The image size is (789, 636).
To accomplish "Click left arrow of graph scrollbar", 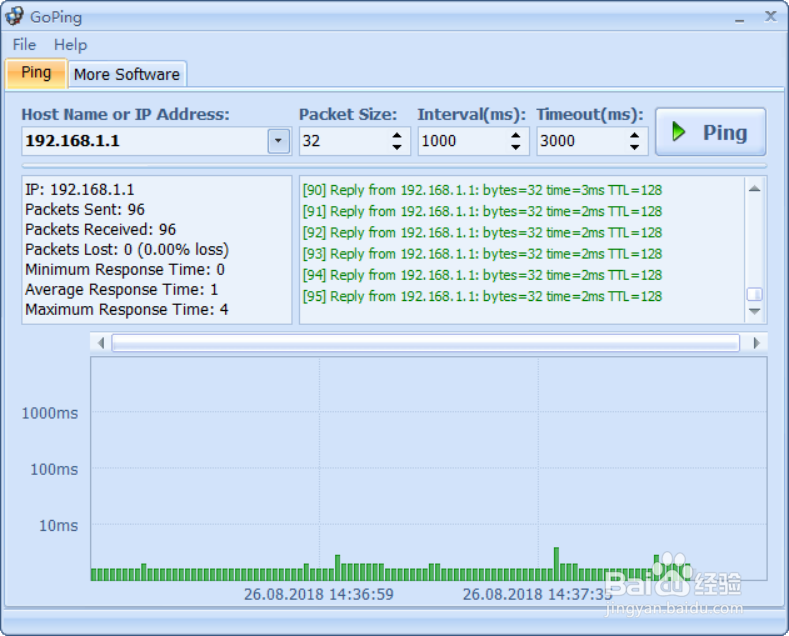I will 101,343.
